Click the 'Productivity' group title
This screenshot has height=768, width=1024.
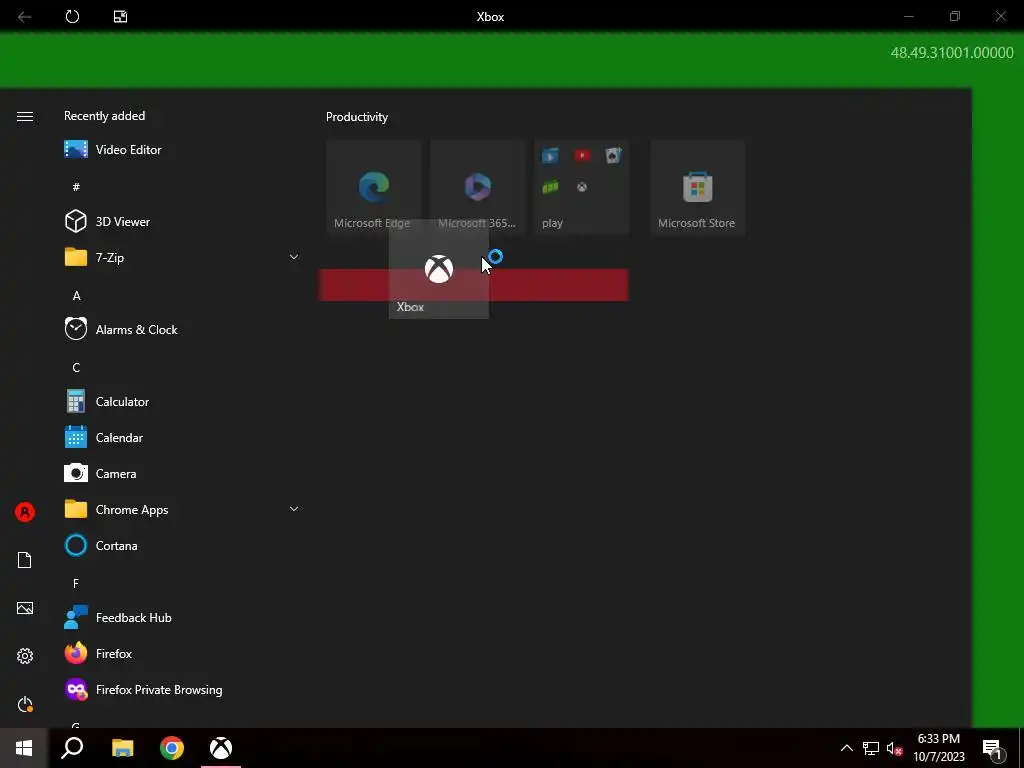click(x=357, y=117)
